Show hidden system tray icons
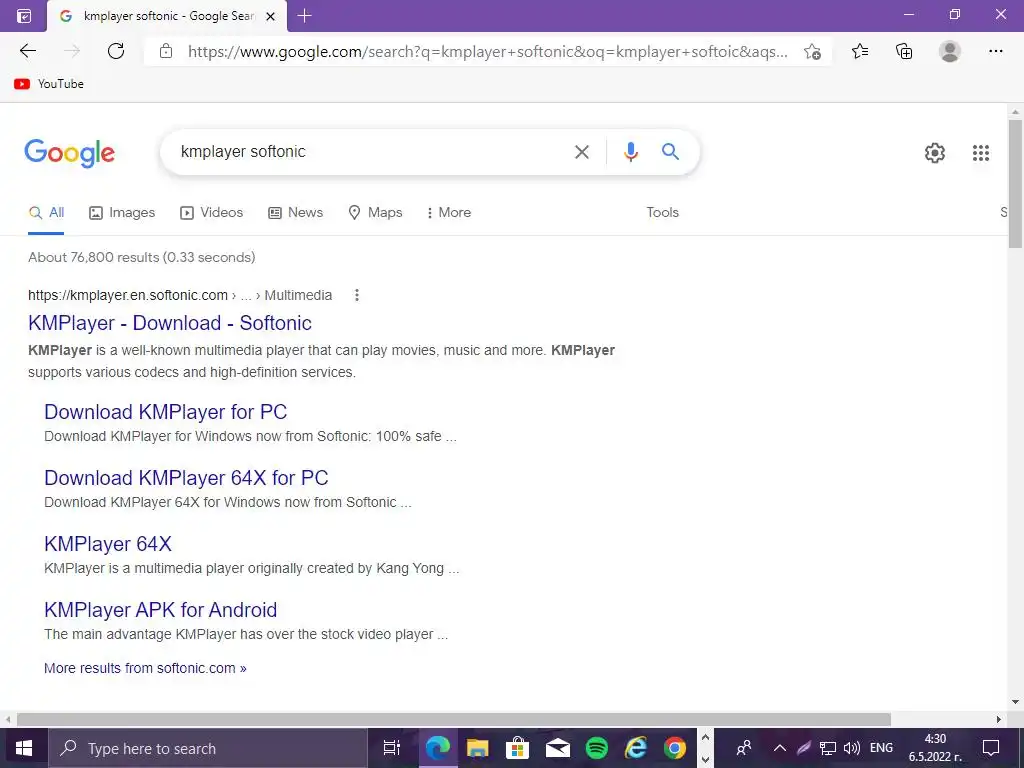 (x=779, y=748)
